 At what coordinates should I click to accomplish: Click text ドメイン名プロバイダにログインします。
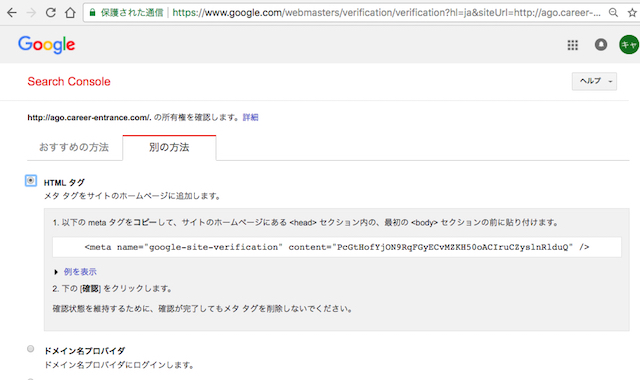pyautogui.click(x=119, y=365)
